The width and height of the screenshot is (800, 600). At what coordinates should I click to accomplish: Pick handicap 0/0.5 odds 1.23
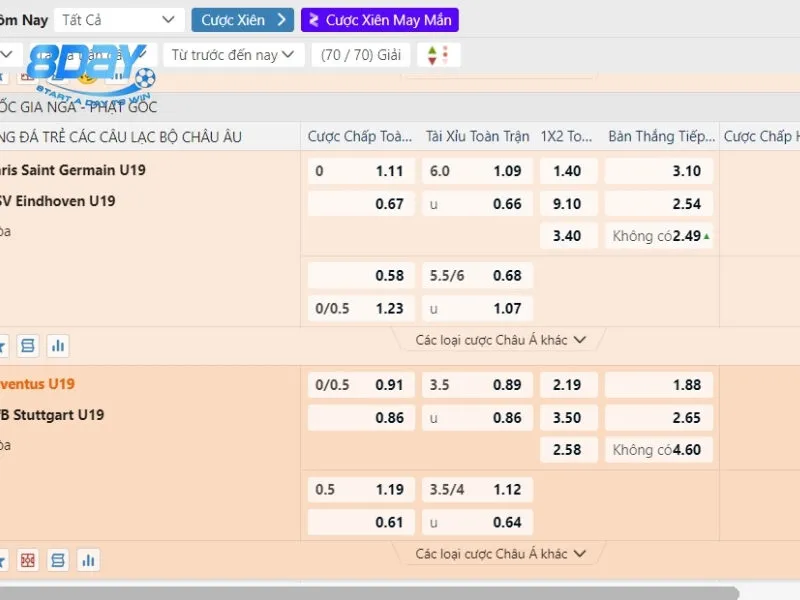coord(361,308)
